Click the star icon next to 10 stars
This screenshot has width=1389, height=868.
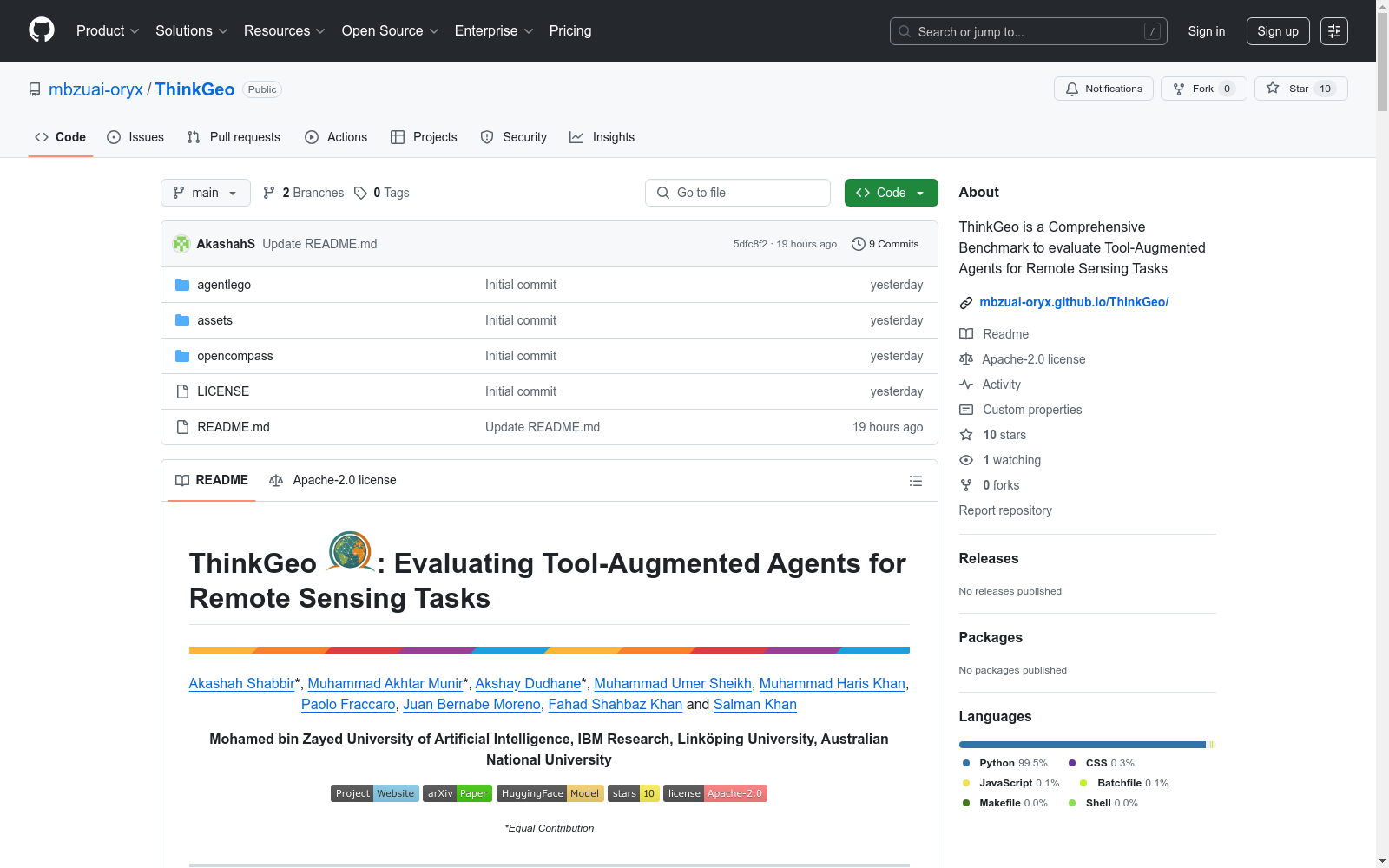coord(966,435)
